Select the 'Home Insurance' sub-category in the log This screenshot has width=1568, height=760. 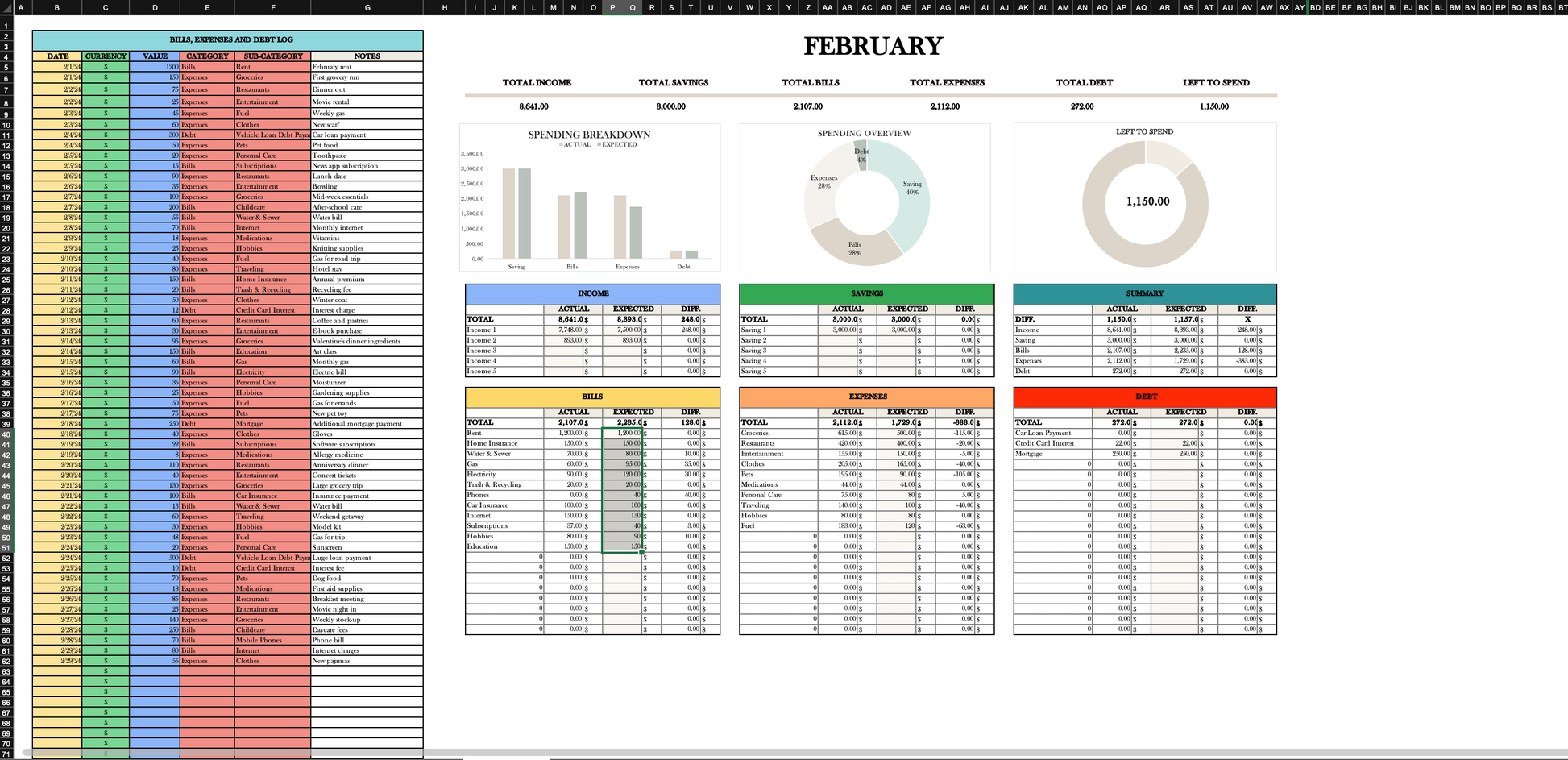point(272,280)
